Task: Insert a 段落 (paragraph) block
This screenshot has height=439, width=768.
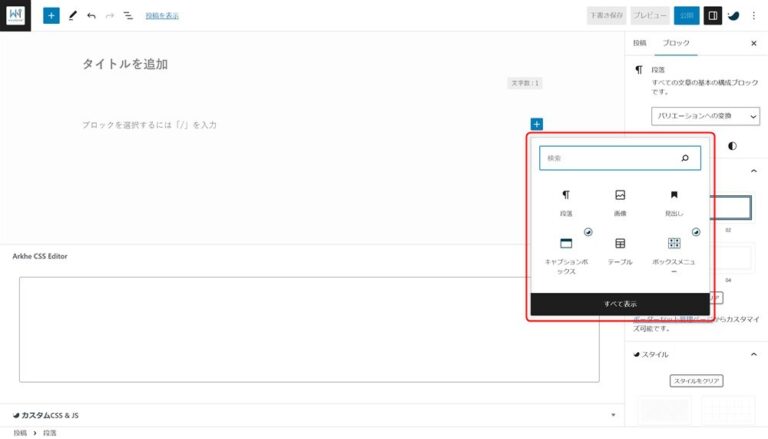Action: coord(566,201)
